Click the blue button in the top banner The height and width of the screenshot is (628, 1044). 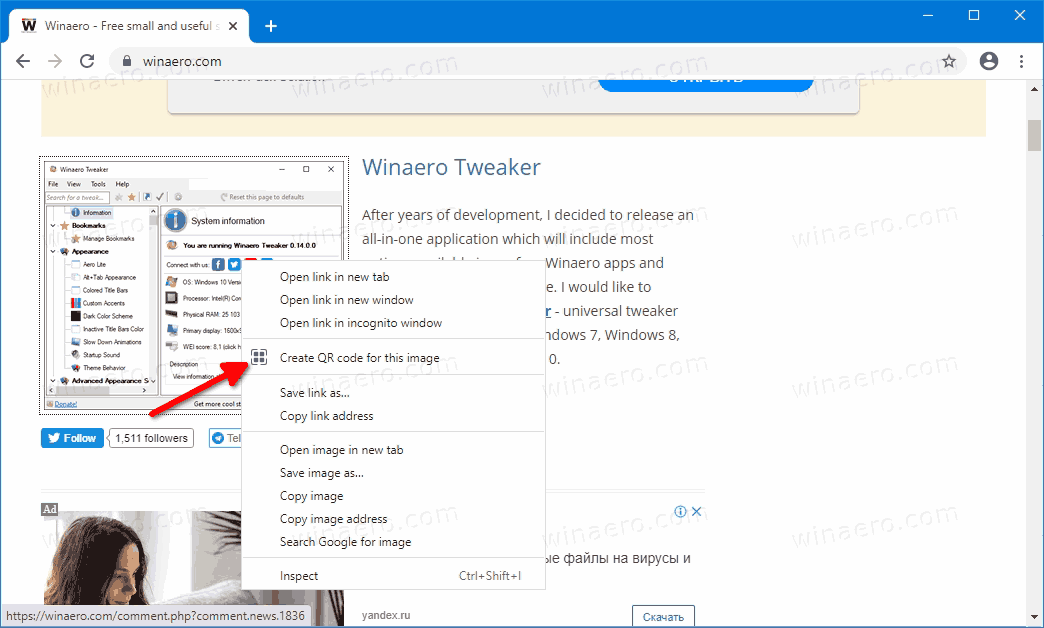point(706,85)
